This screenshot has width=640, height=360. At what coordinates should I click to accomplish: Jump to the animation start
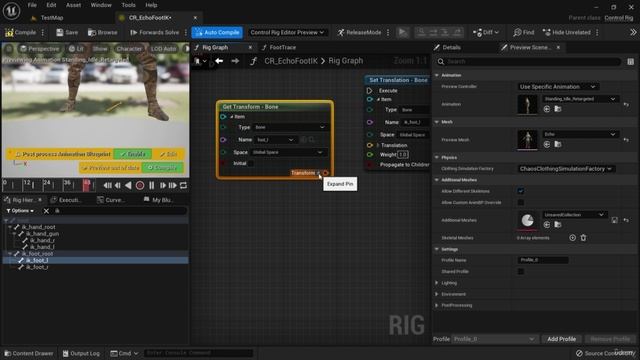click(107, 185)
